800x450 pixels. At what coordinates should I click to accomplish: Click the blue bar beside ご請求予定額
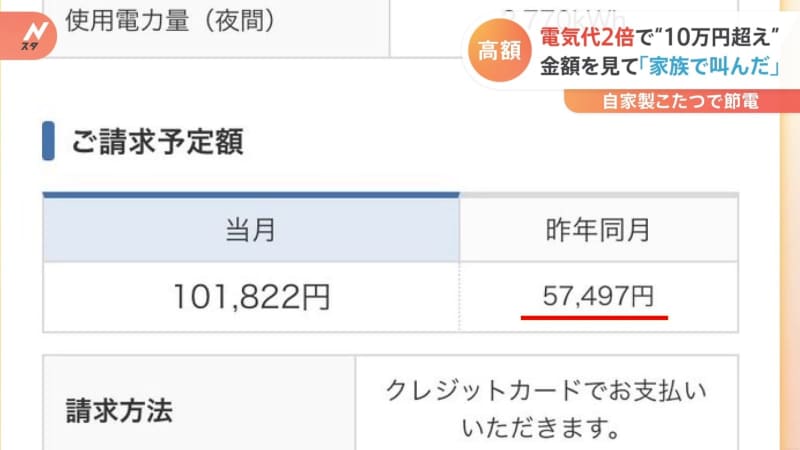(x=48, y=141)
